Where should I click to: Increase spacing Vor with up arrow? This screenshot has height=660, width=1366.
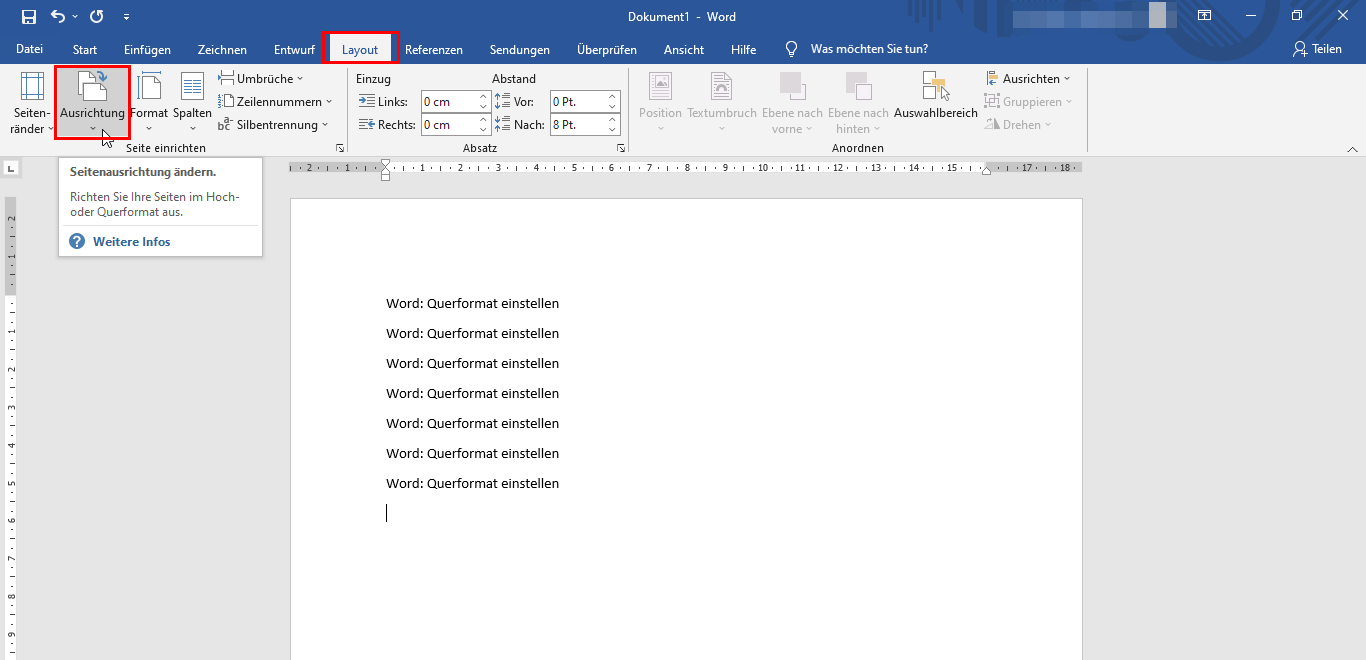[613, 97]
